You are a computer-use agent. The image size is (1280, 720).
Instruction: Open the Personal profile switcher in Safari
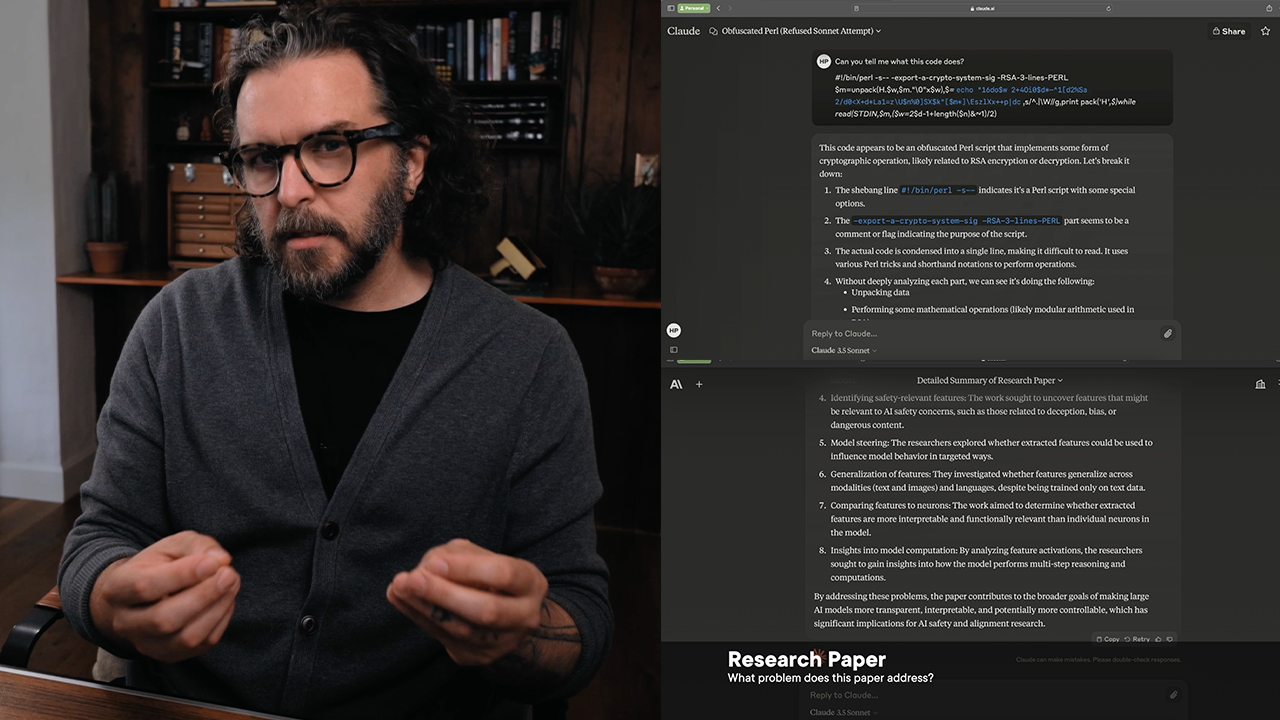click(694, 8)
